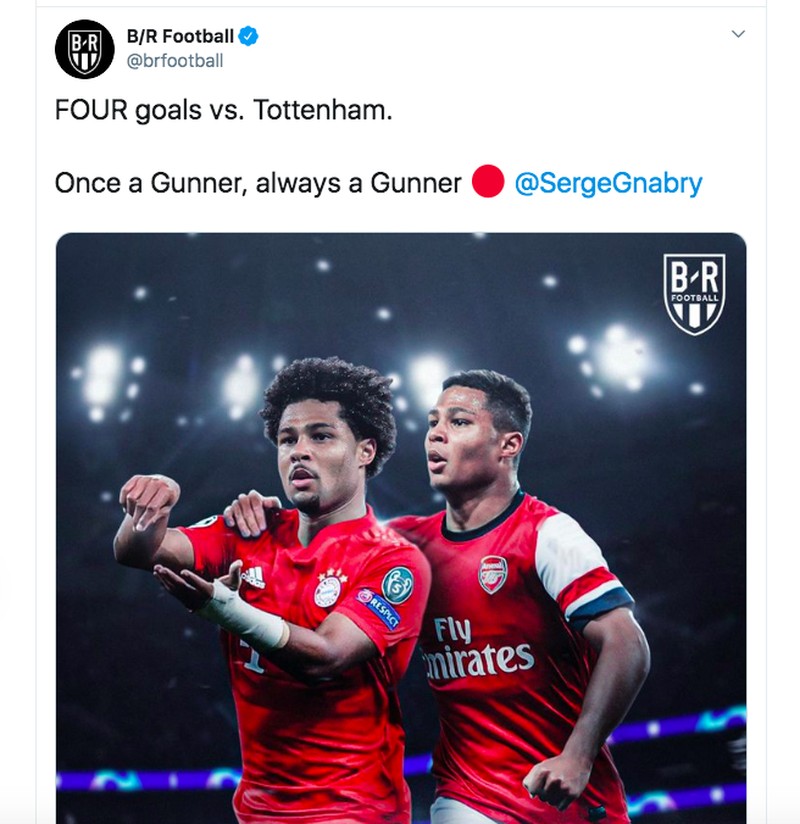Click the B/R Football profile avatar
The height and width of the screenshot is (824, 800).
(x=84, y=49)
